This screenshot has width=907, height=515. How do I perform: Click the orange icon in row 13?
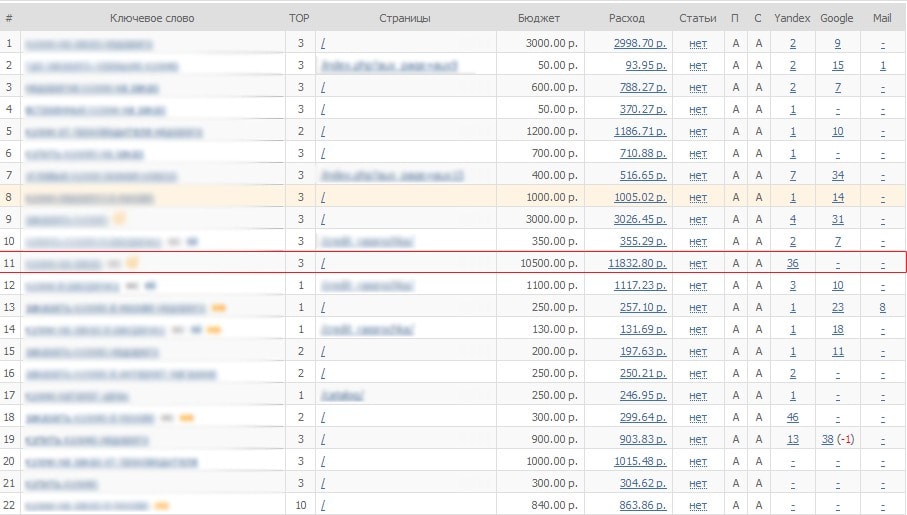(x=219, y=307)
